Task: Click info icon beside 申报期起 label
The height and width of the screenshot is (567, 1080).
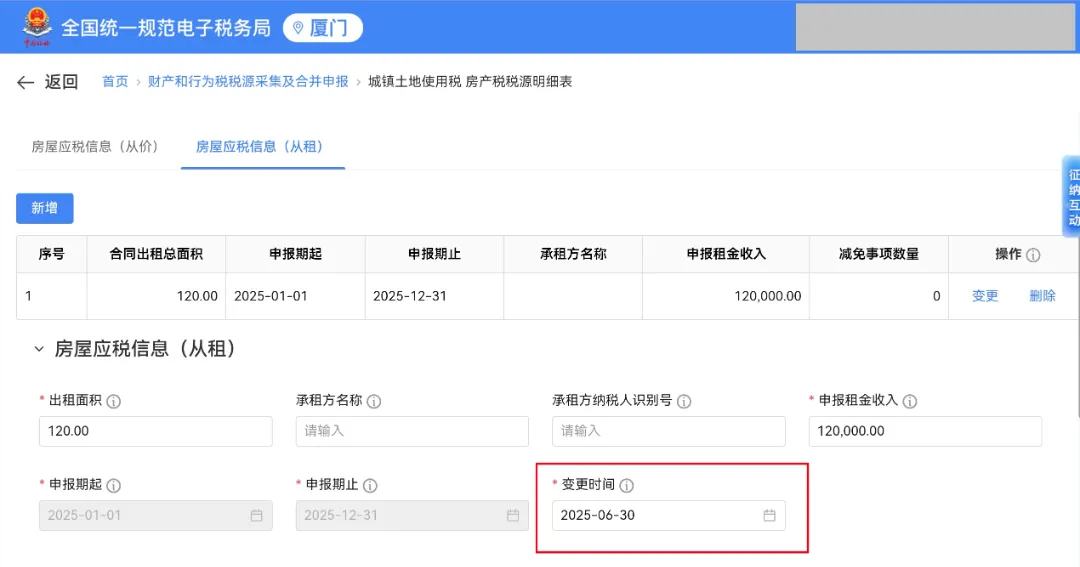Action: click(x=114, y=486)
